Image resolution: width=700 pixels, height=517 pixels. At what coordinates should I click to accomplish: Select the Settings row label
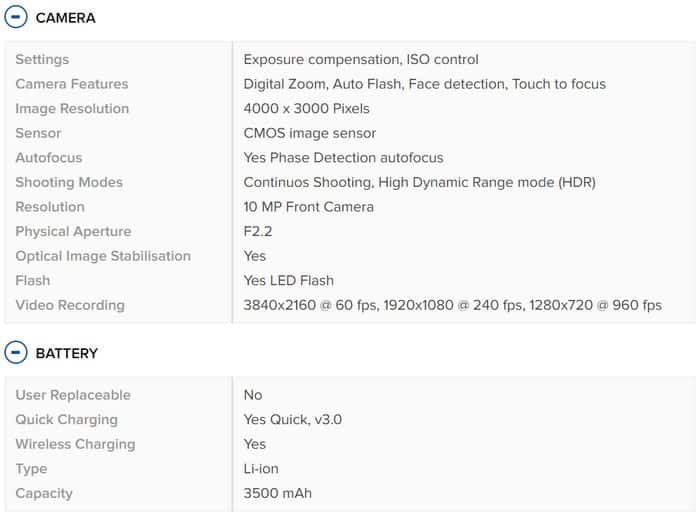click(x=42, y=60)
